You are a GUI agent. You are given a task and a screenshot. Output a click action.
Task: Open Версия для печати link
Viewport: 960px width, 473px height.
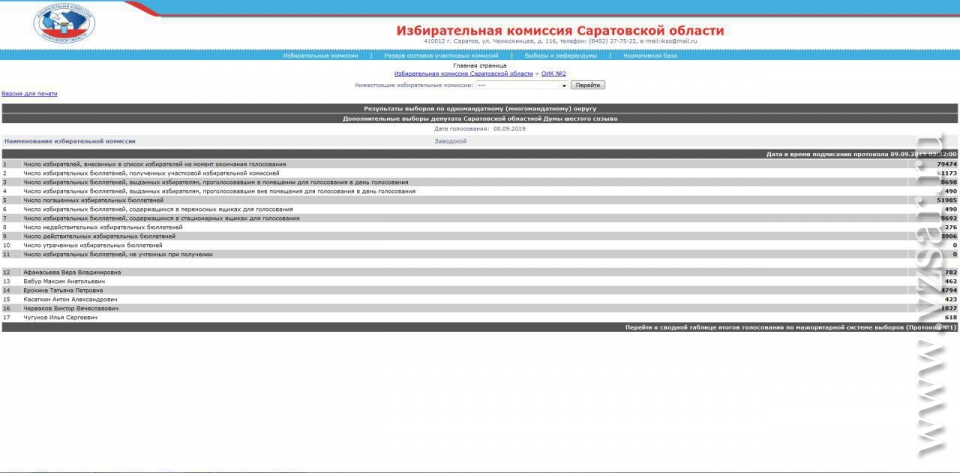point(29,94)
